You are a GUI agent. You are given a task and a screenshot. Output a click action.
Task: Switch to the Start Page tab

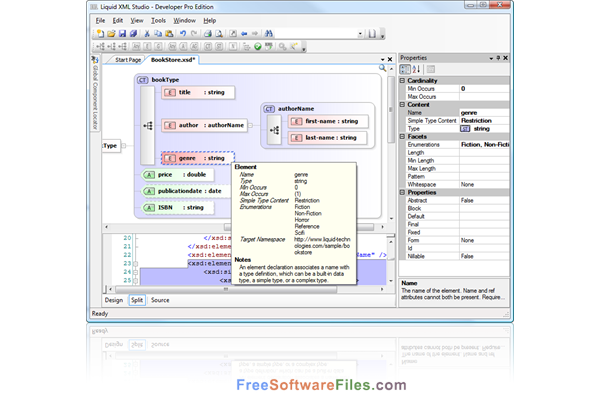(x=128, y=60)
